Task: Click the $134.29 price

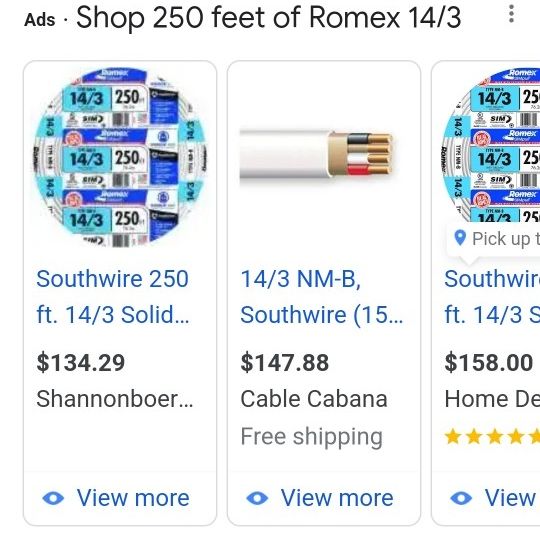Action: point(81,363)
